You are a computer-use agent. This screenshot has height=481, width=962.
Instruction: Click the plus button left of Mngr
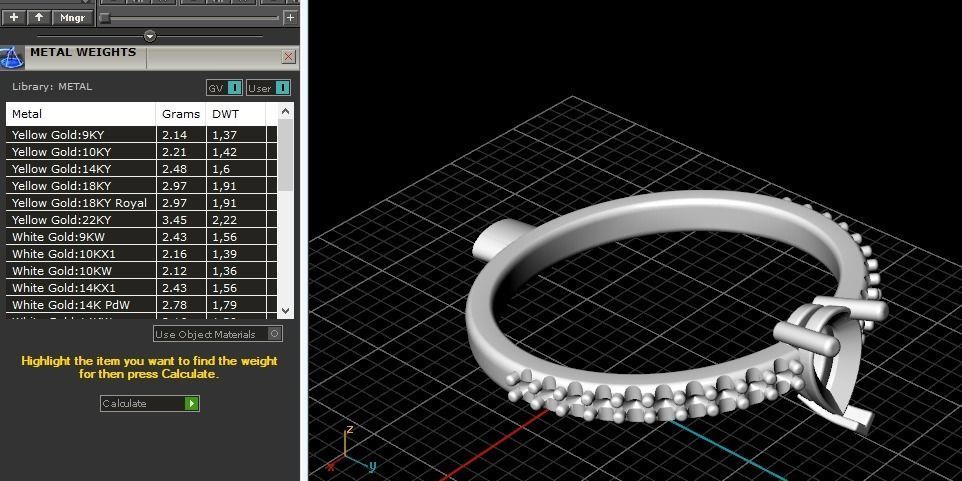click(13, 17)
